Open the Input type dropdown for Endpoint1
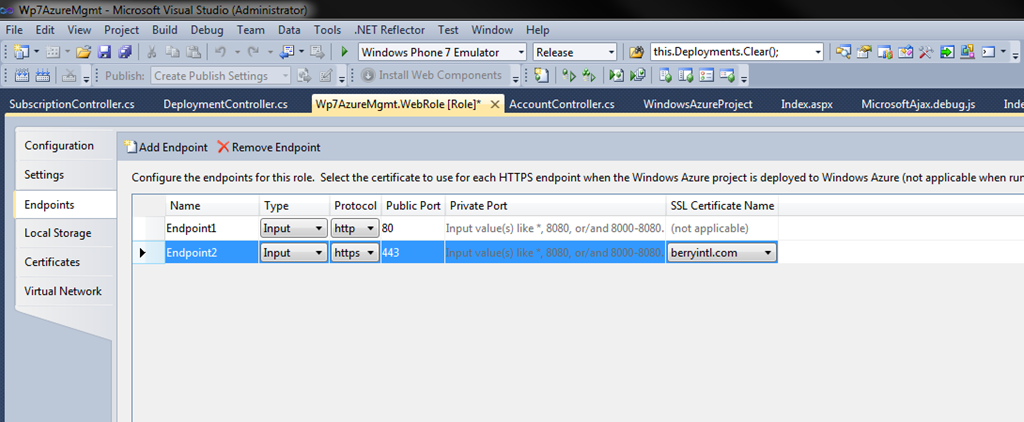The image size is (1024, 422). point(294,229)
